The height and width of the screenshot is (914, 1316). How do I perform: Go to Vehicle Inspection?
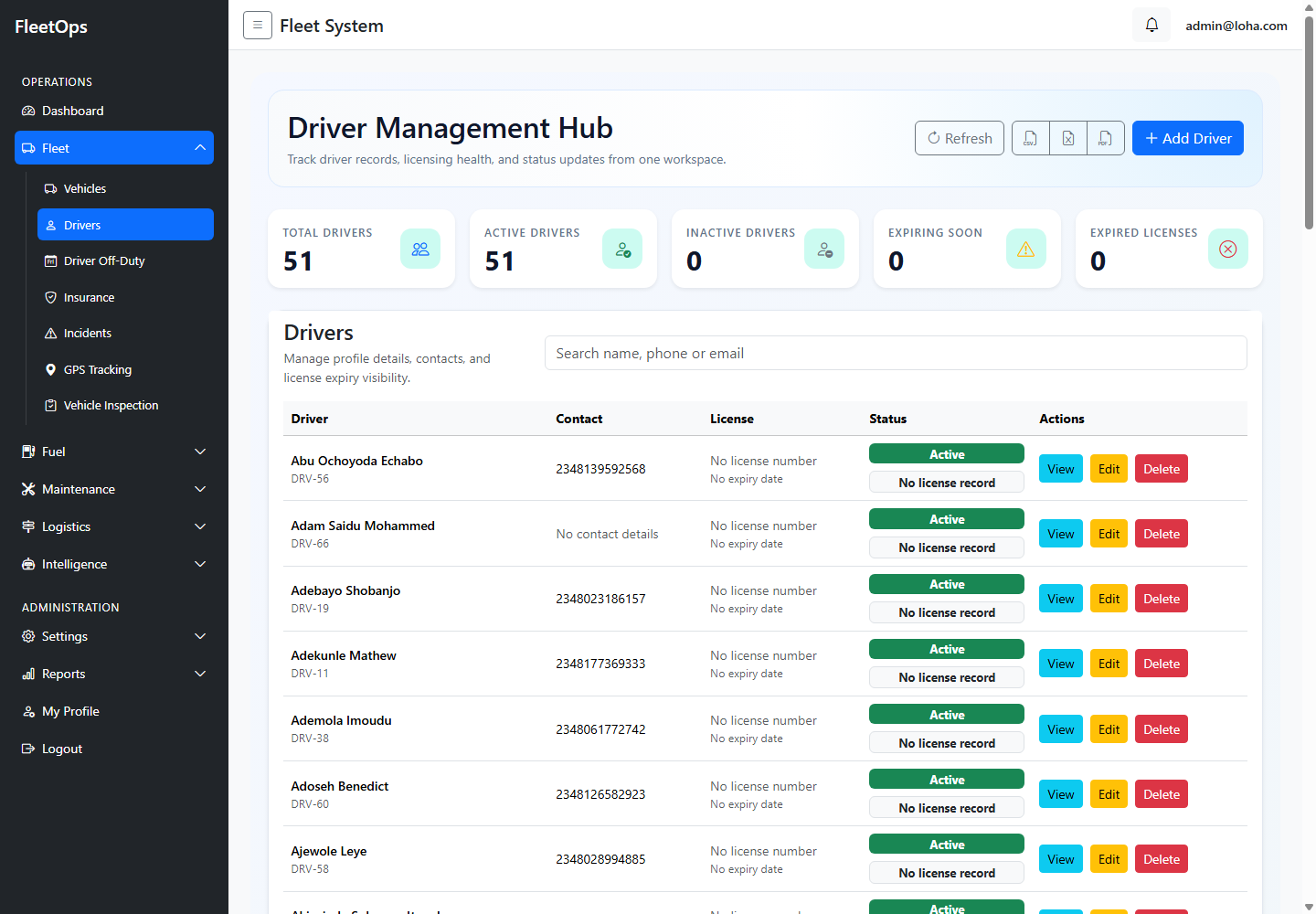[125, 405]
